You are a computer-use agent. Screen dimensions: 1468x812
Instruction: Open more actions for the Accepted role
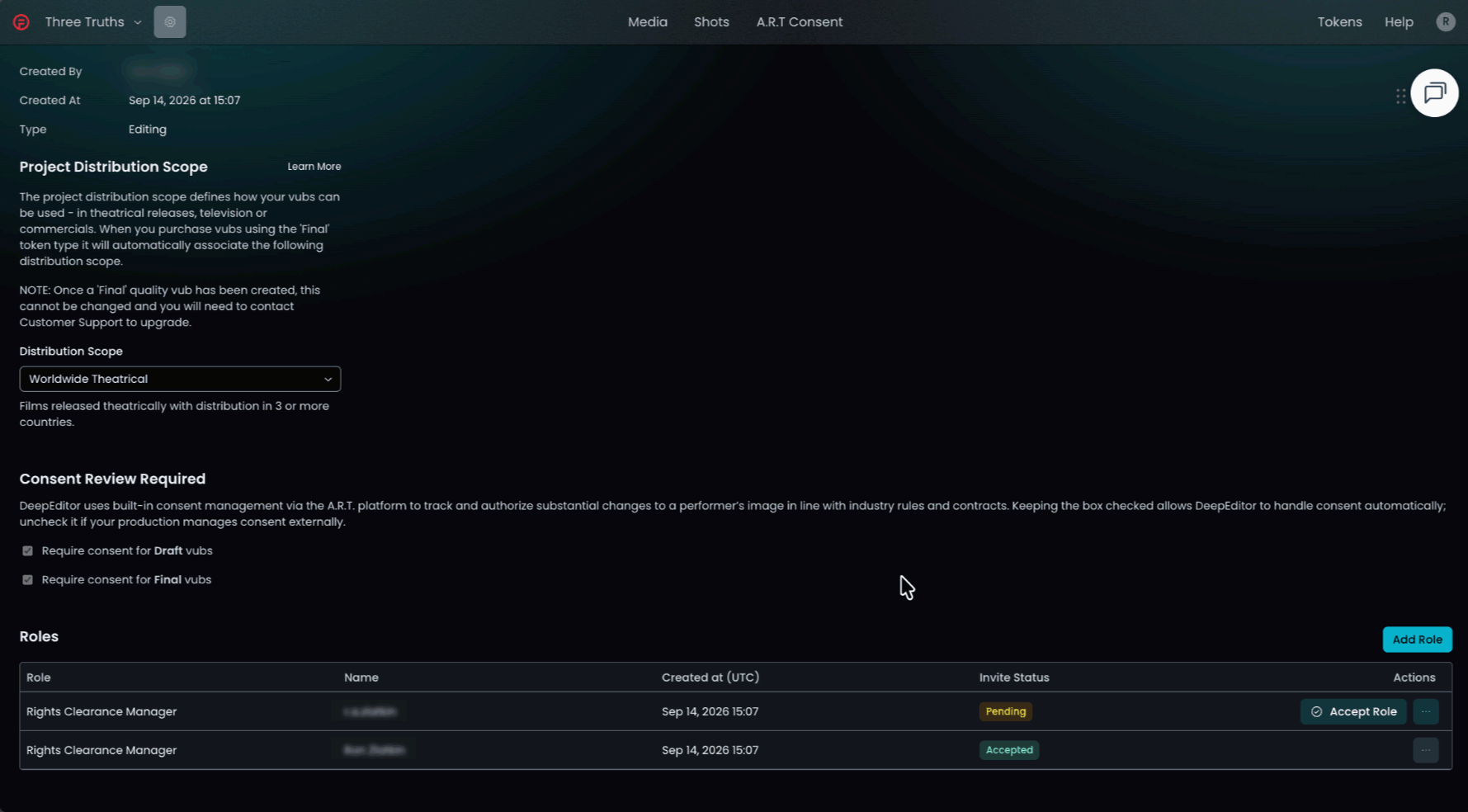1426,750
